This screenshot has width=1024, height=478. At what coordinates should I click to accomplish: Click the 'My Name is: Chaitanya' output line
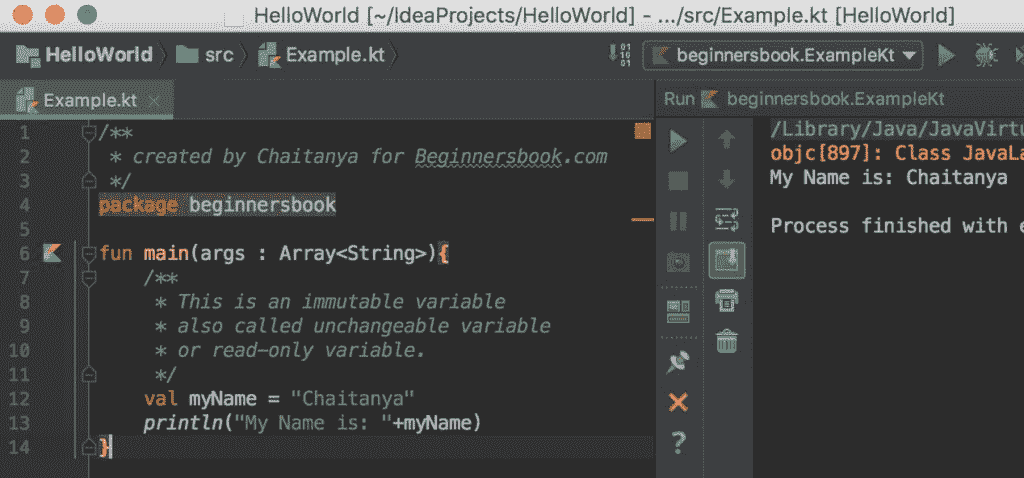[x=889, y=178]
